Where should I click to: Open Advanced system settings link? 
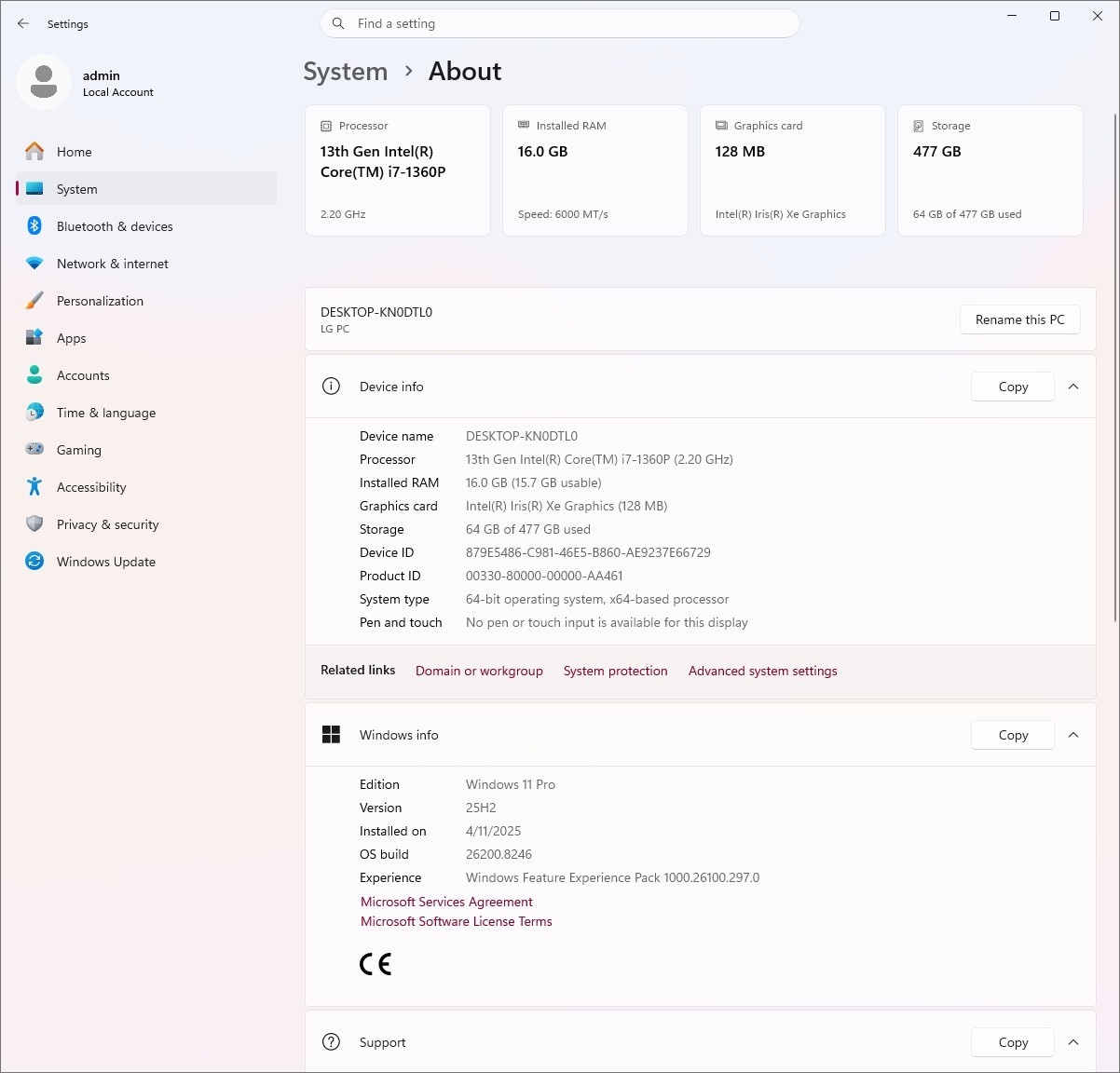pos(762,671)
